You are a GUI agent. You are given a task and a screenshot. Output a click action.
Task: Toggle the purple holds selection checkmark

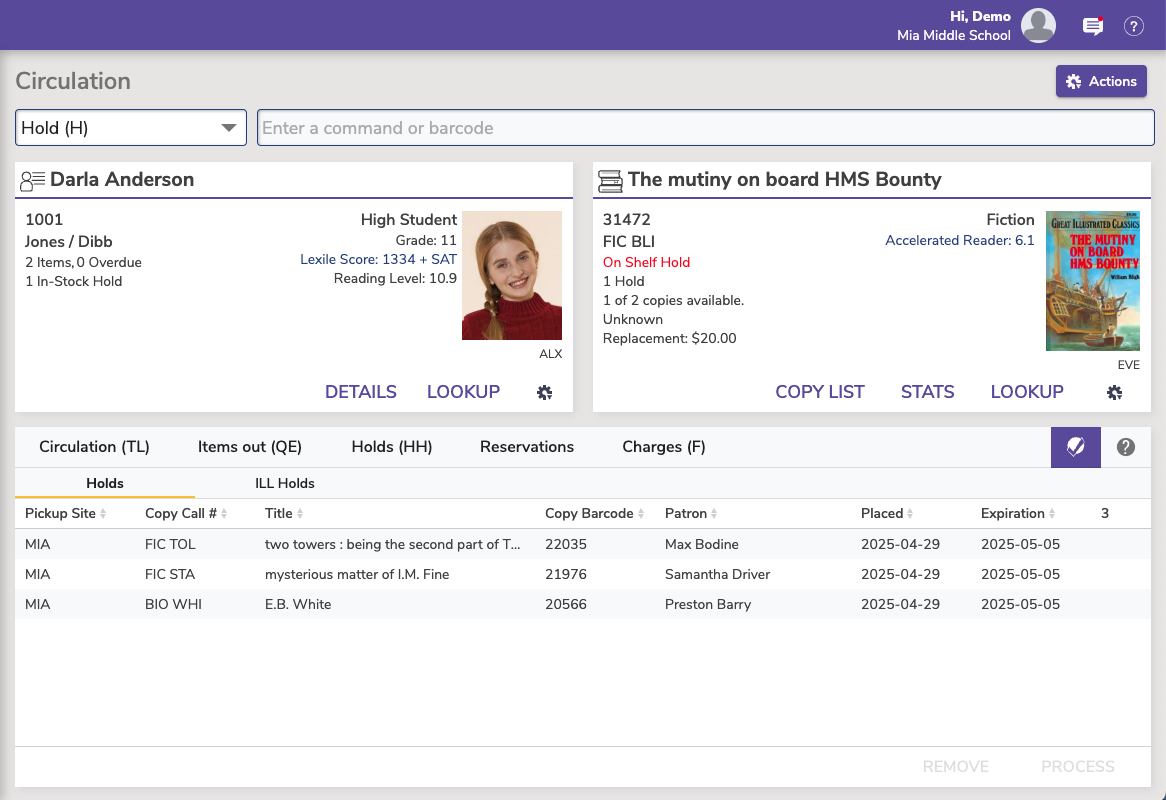(x=1075, y=447)
